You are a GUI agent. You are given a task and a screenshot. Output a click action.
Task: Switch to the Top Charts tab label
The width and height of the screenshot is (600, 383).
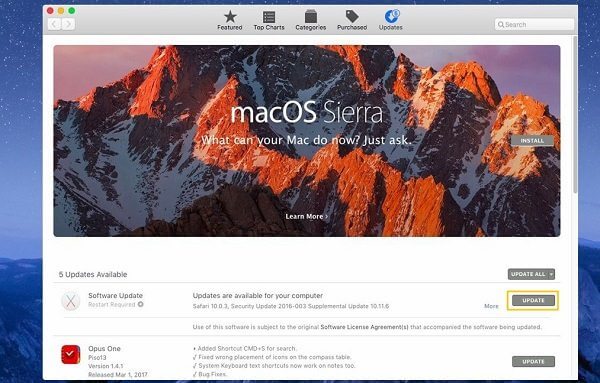[x=269, y=28]
